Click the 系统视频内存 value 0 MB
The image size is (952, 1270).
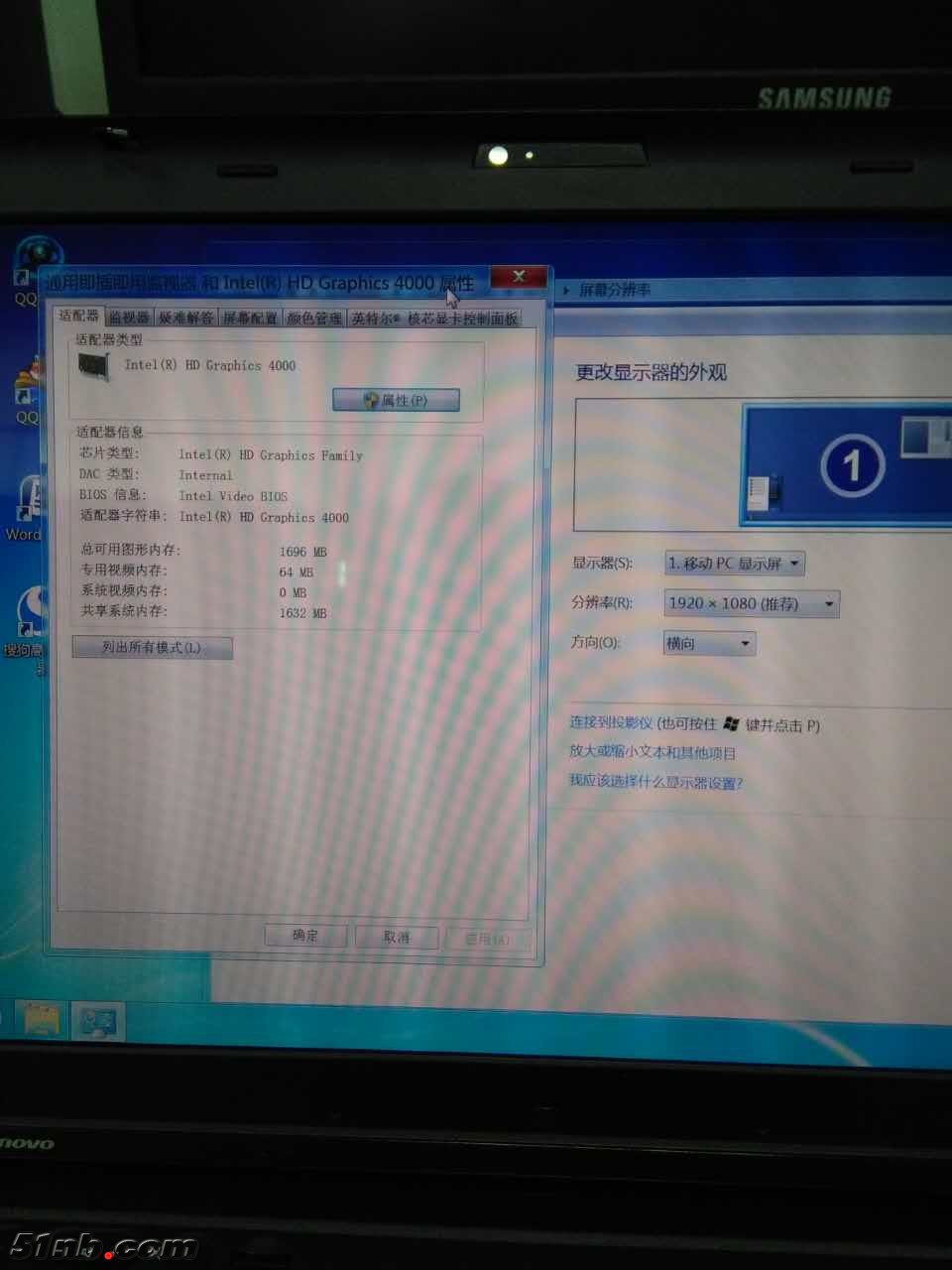point(293,592)
